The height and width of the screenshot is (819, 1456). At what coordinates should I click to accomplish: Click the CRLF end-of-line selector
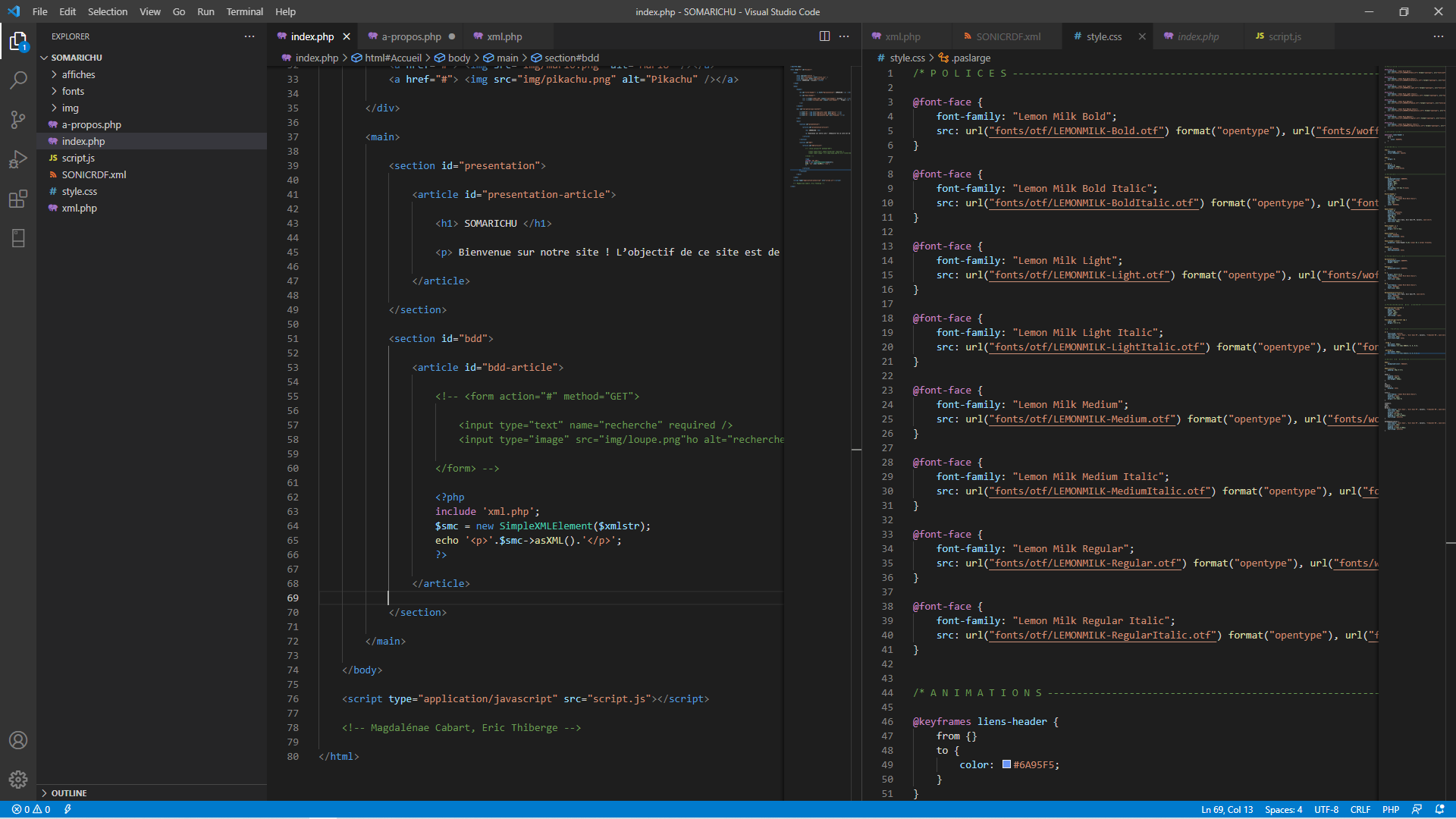pyautogui.click(x=1360, y=809)
